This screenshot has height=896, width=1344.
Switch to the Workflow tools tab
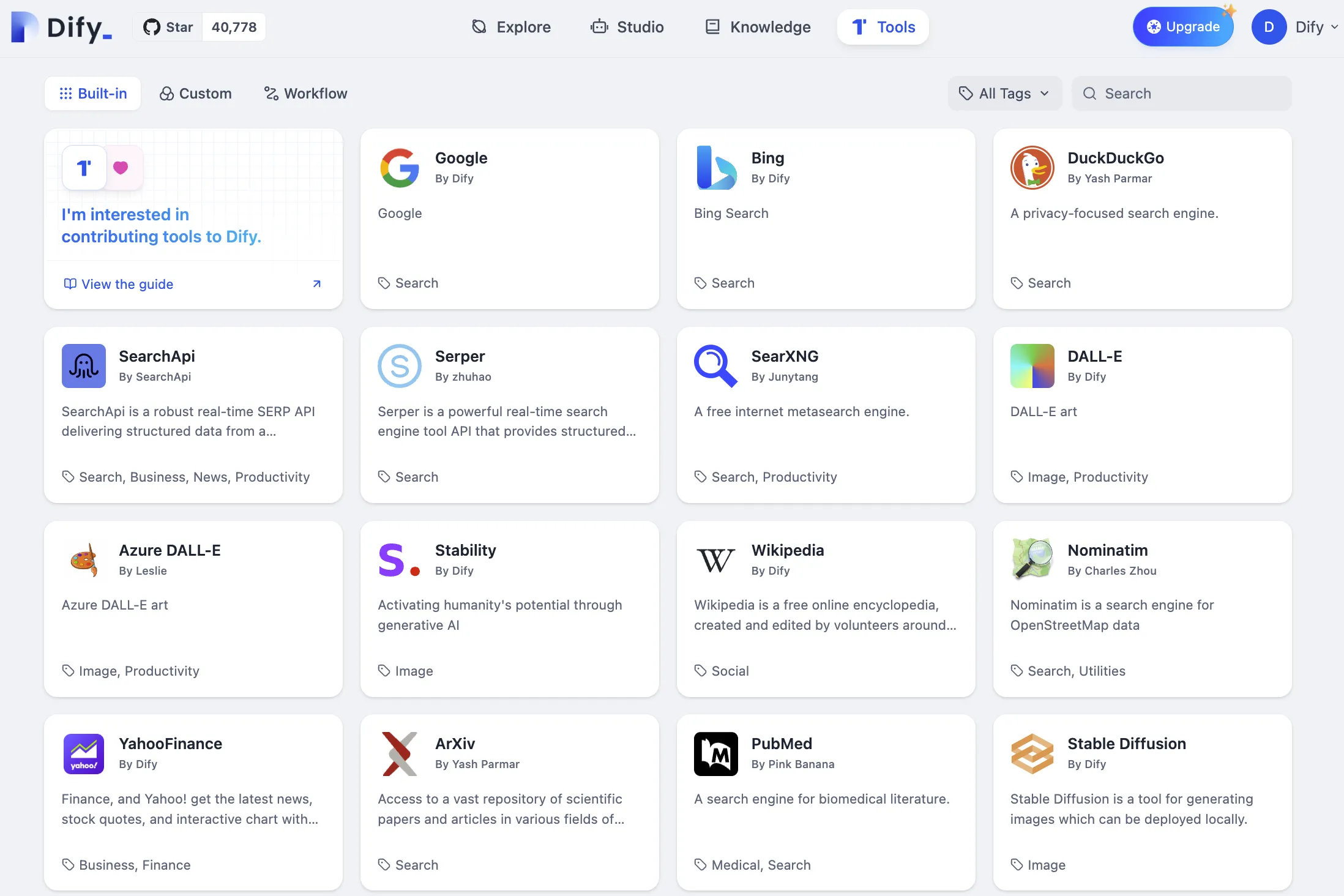[x=305, y=94]
